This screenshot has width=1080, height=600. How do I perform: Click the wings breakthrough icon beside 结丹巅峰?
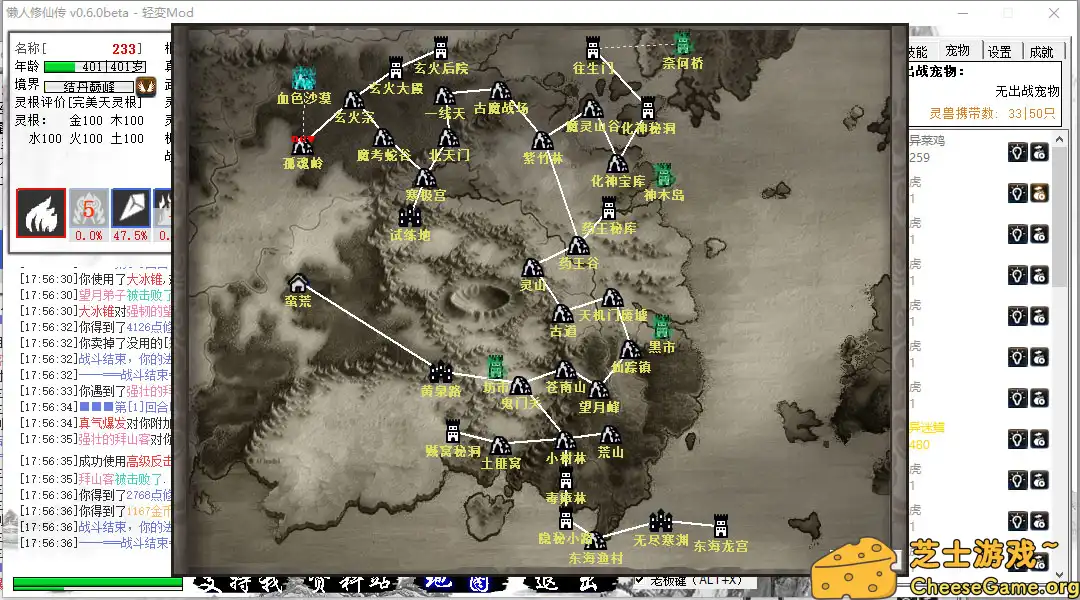pyautogui.click(x=146, y=86)
